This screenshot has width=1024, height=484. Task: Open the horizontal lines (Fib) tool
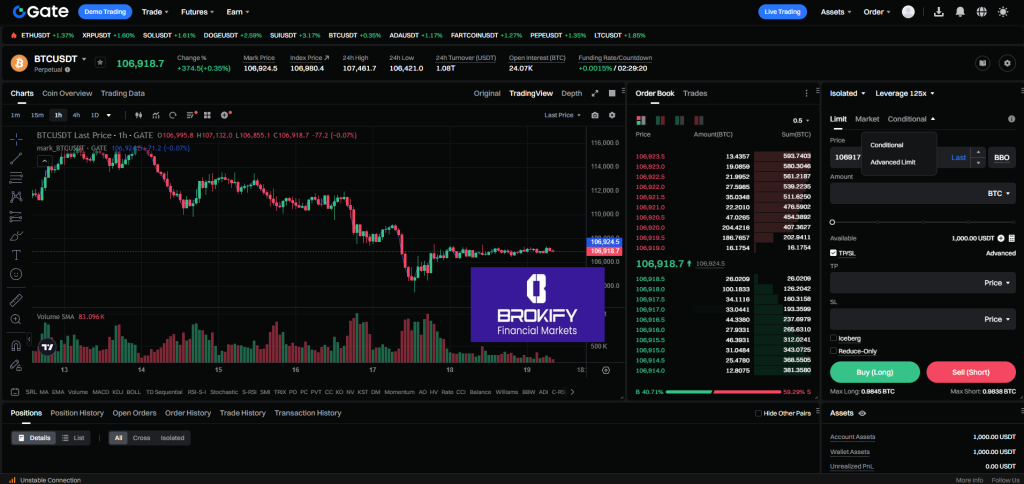coord(16,177)
